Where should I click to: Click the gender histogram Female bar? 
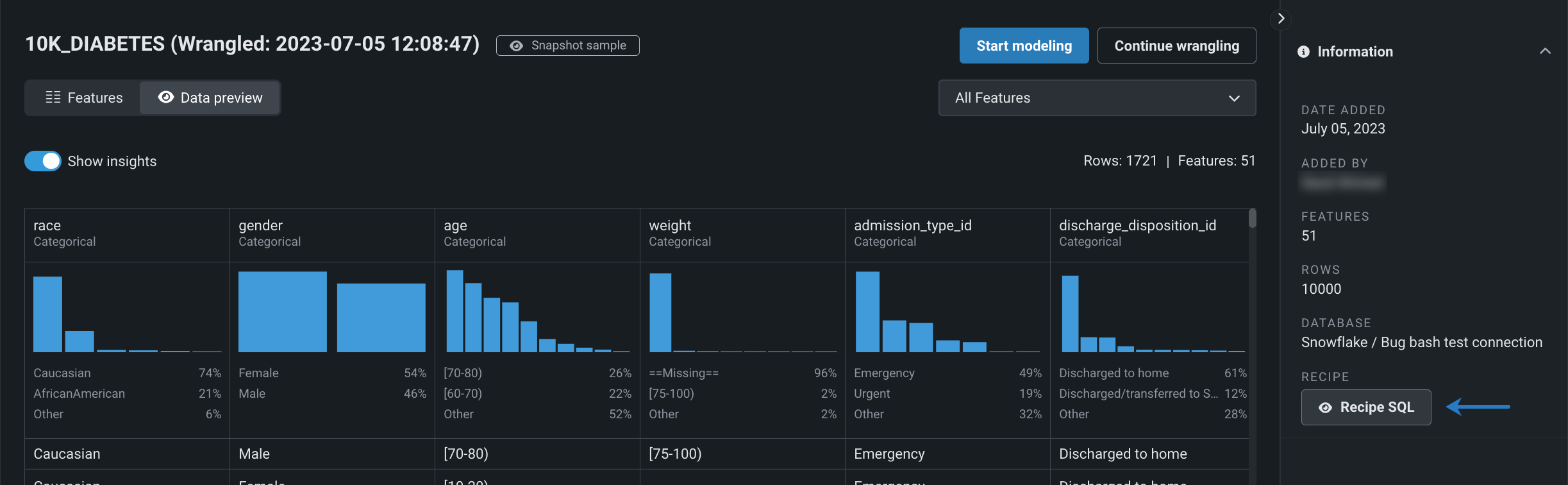point(282,312)
